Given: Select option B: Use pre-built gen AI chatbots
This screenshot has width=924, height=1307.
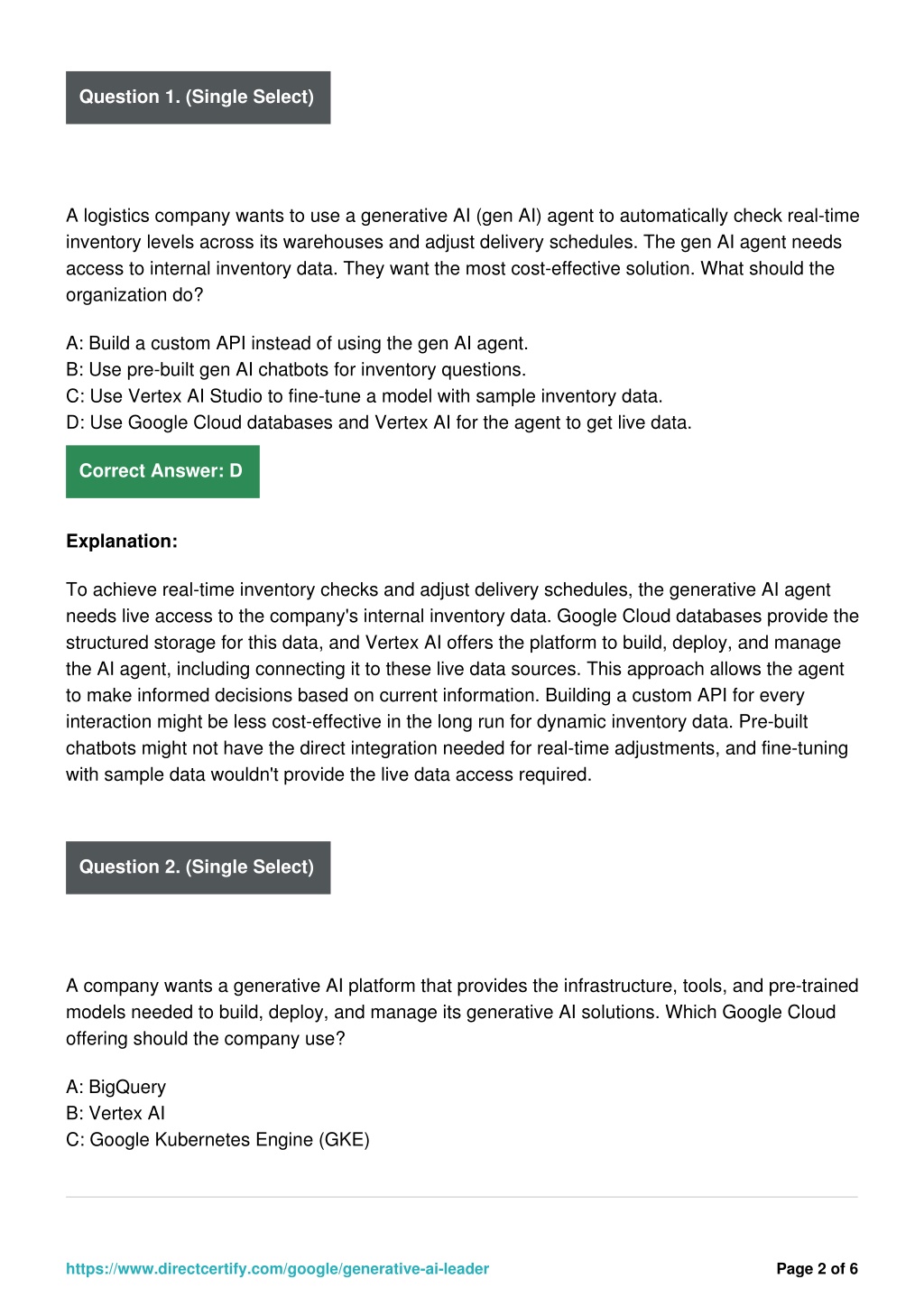Looking at the screenshot, I should tap(295, 369).
